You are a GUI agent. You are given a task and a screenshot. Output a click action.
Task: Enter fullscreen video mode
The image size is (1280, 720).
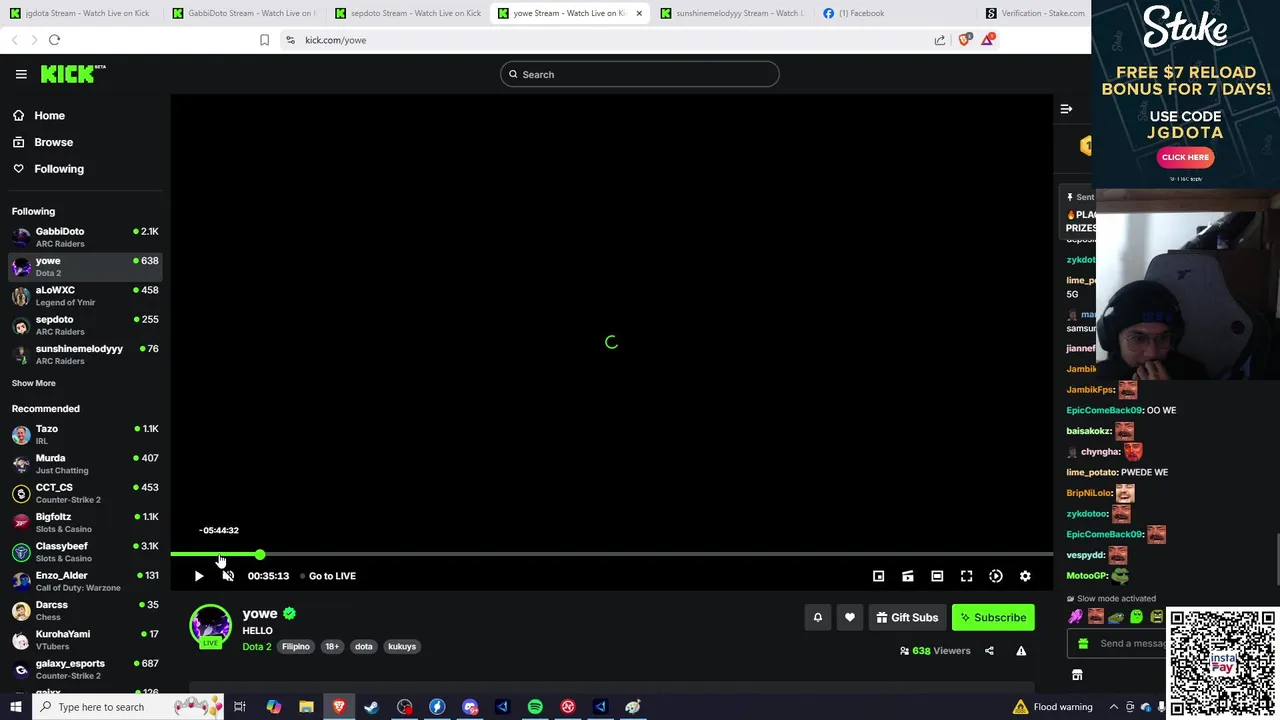(x=966, y=576)
